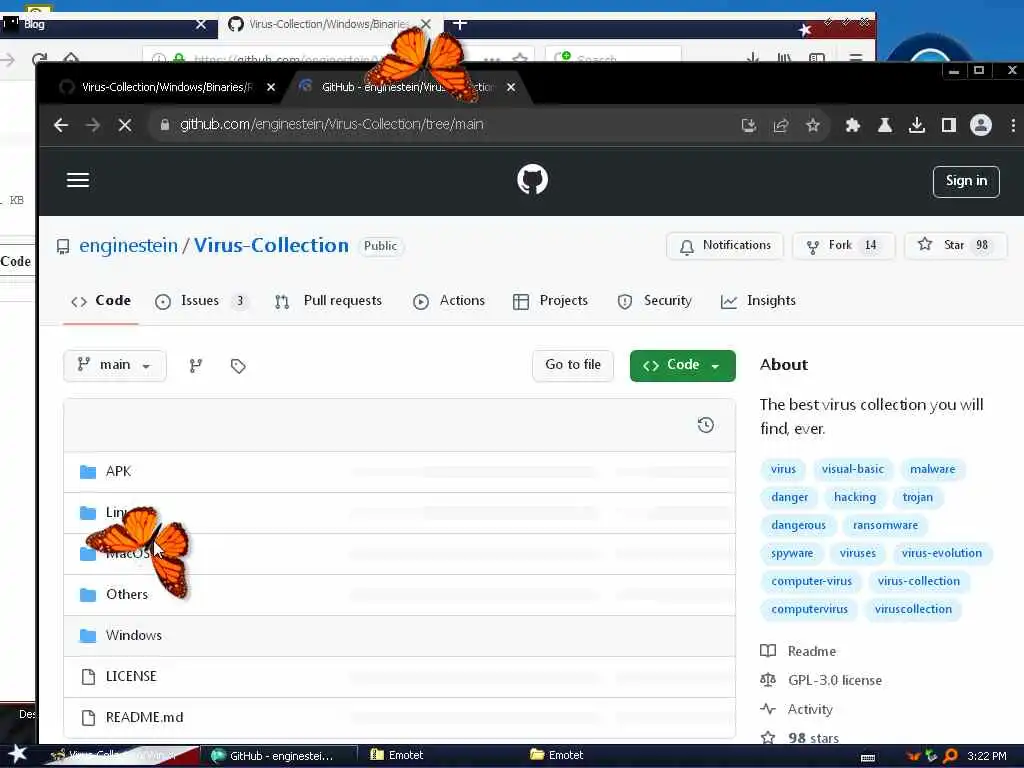Open the Chrome extensions puzzle icon
Screen dimensions: 1024x768
[852, 125]
